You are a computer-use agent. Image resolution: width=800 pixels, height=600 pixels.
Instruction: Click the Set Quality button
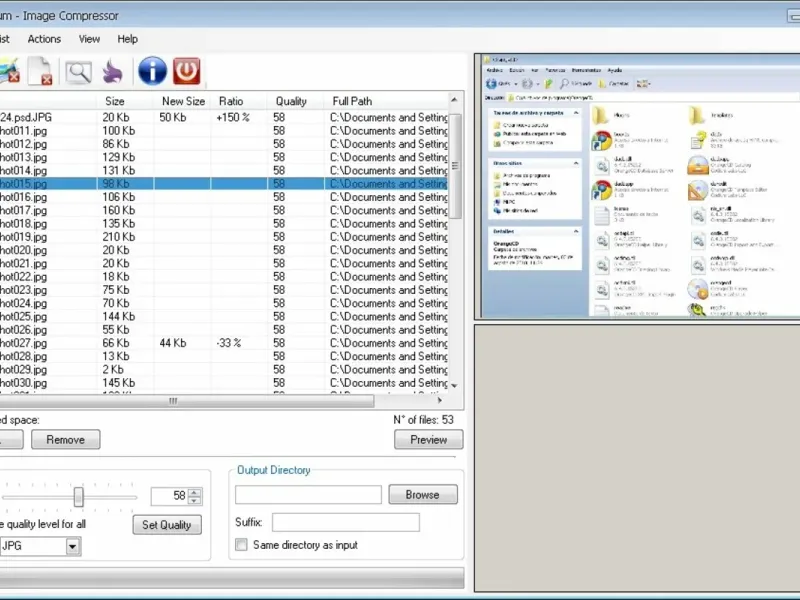[167, 525]
